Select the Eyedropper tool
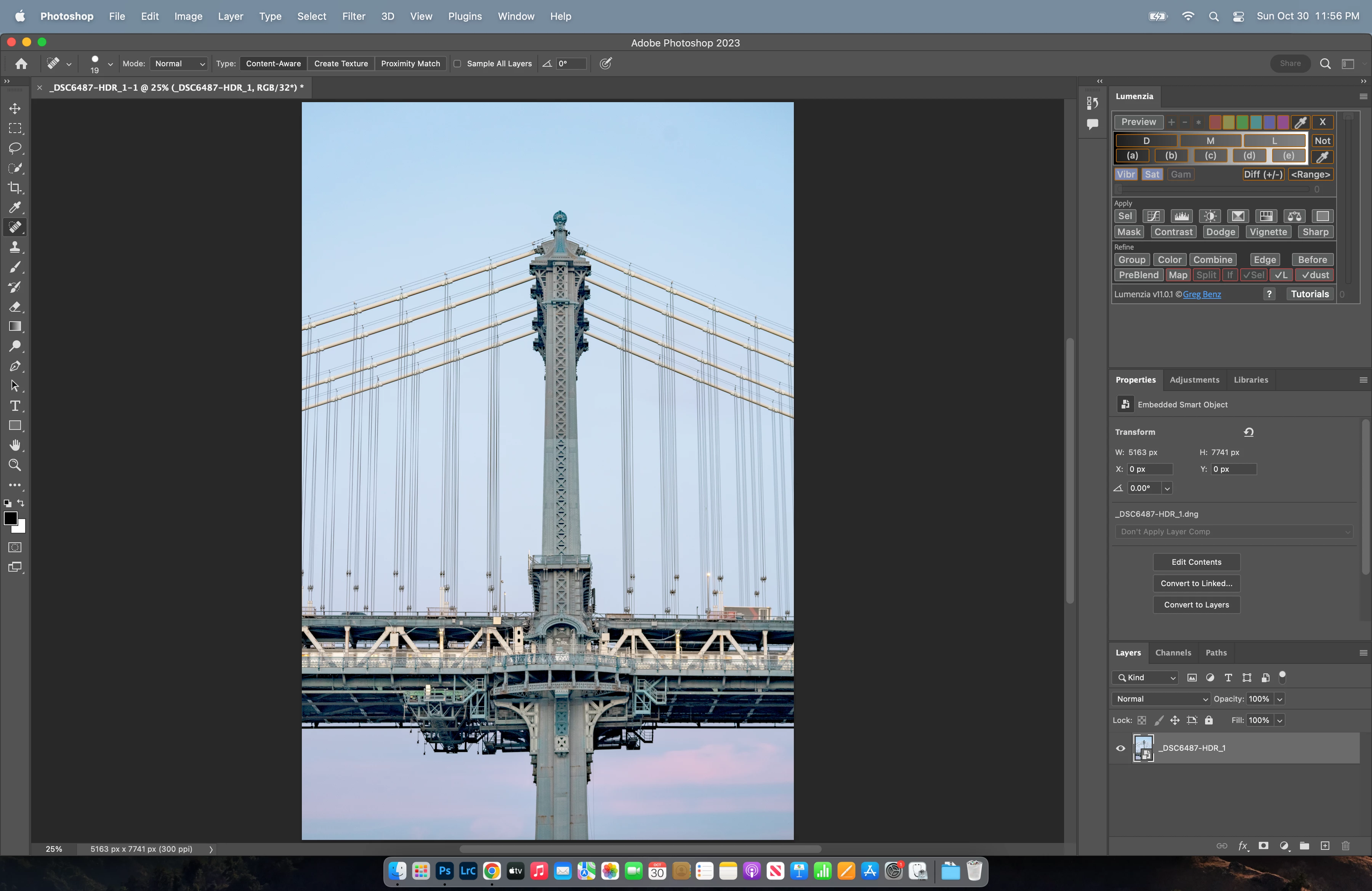 coord(15,207)
